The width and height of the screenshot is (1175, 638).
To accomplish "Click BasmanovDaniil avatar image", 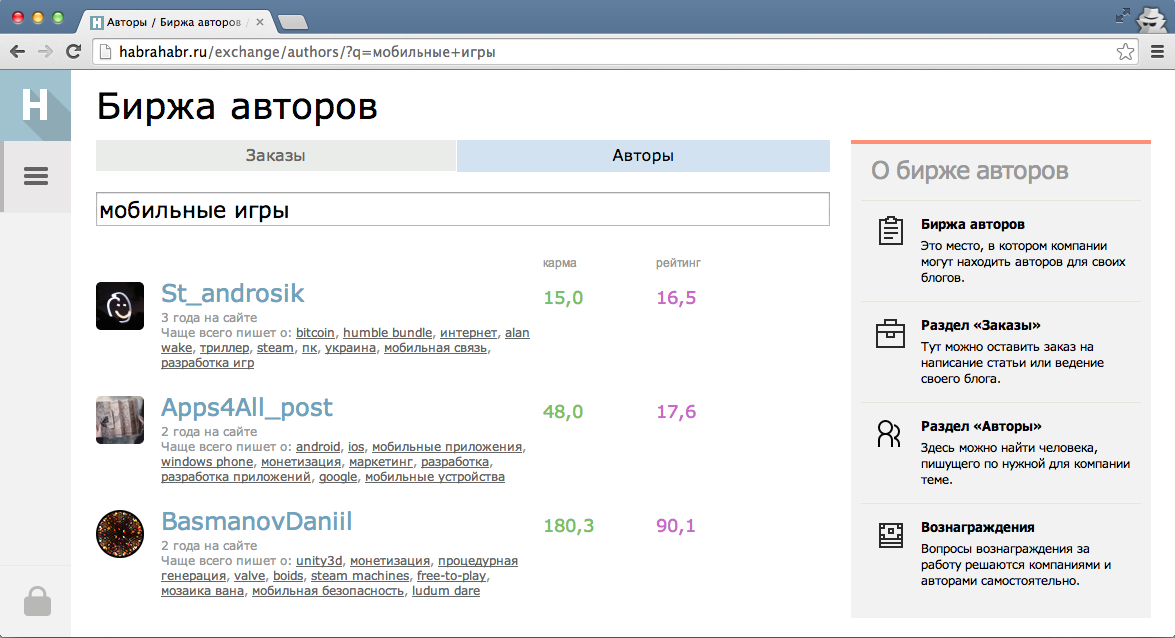I will [120, 534].
